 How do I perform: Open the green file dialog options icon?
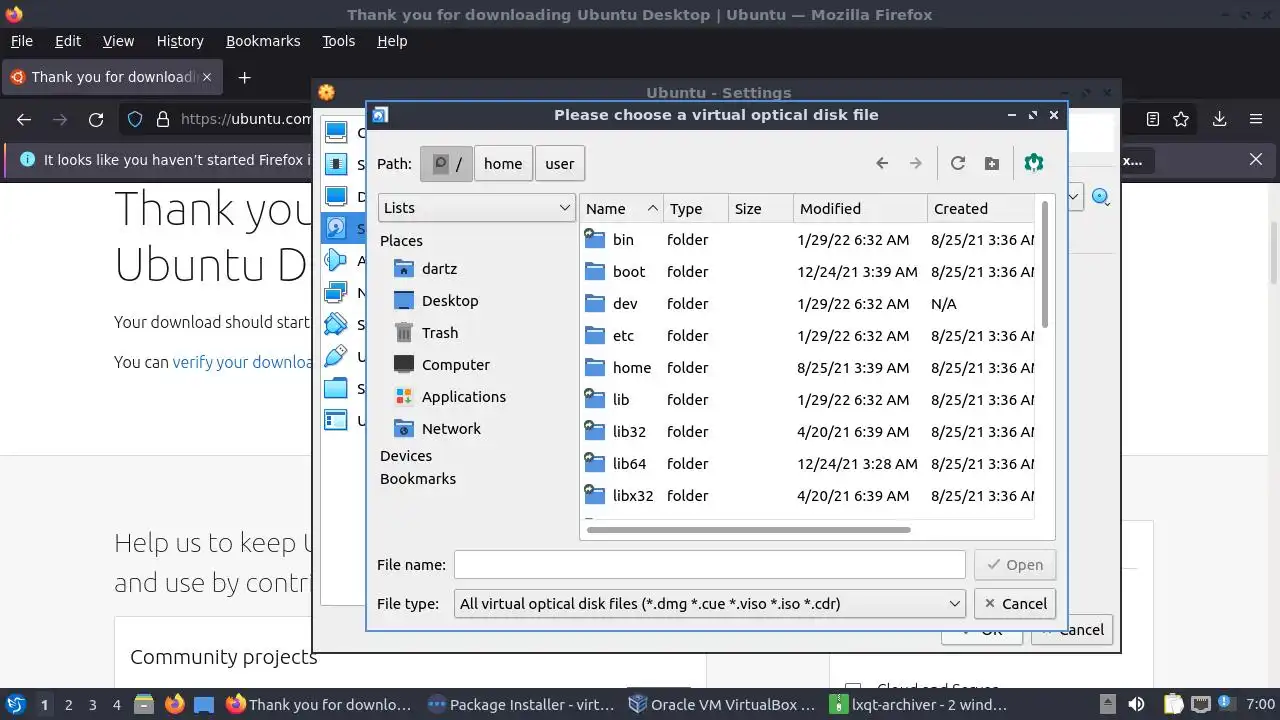click(1034, 163)
